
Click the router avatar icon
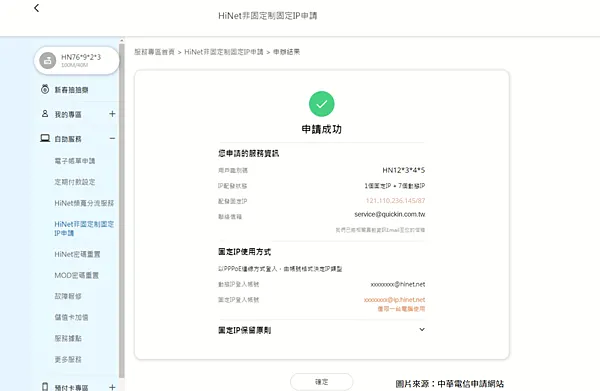[x=48, y=60]
